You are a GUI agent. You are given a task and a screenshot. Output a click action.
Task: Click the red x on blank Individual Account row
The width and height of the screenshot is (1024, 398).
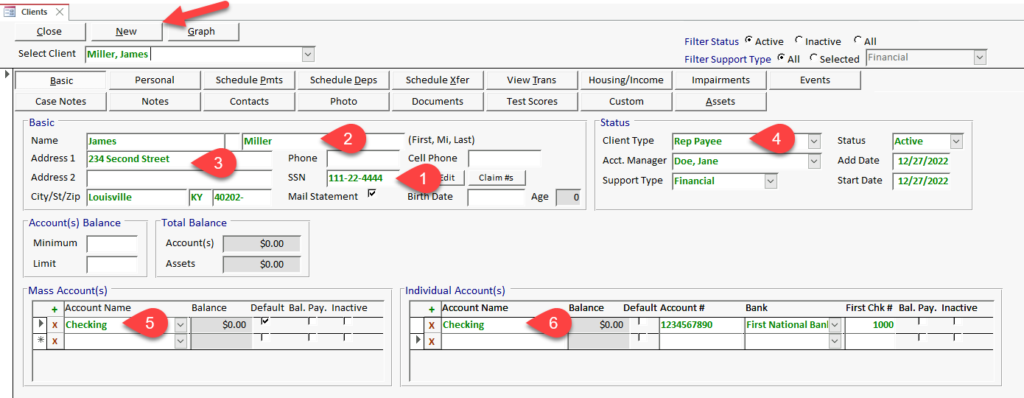431,341
